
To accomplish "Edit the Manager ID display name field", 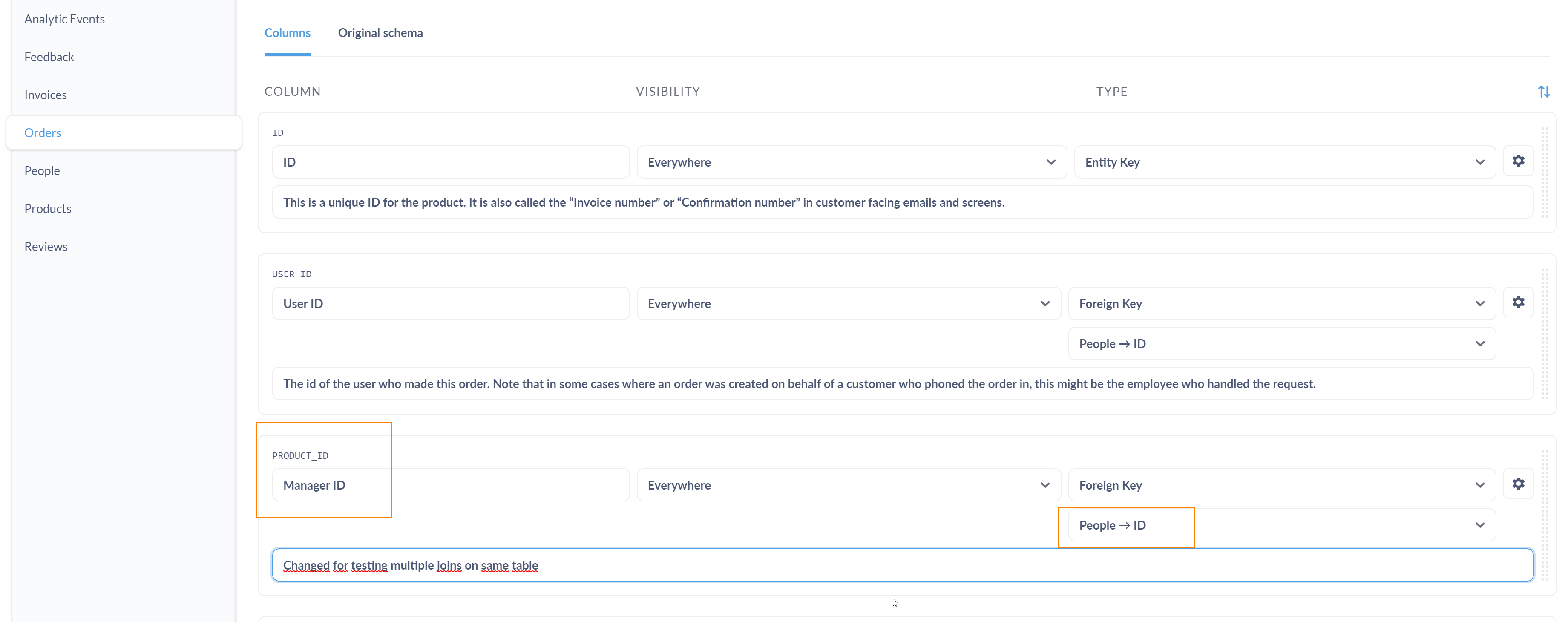I will 450,485.
